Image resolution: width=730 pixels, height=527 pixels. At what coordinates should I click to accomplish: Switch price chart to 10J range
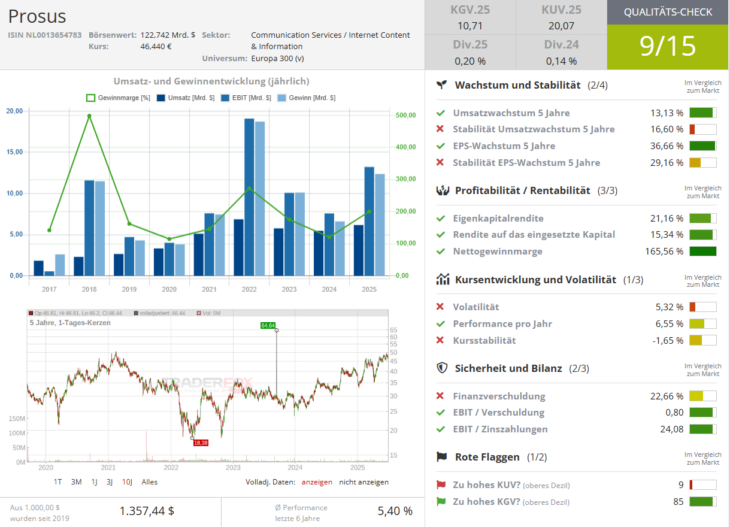(127, 482)
